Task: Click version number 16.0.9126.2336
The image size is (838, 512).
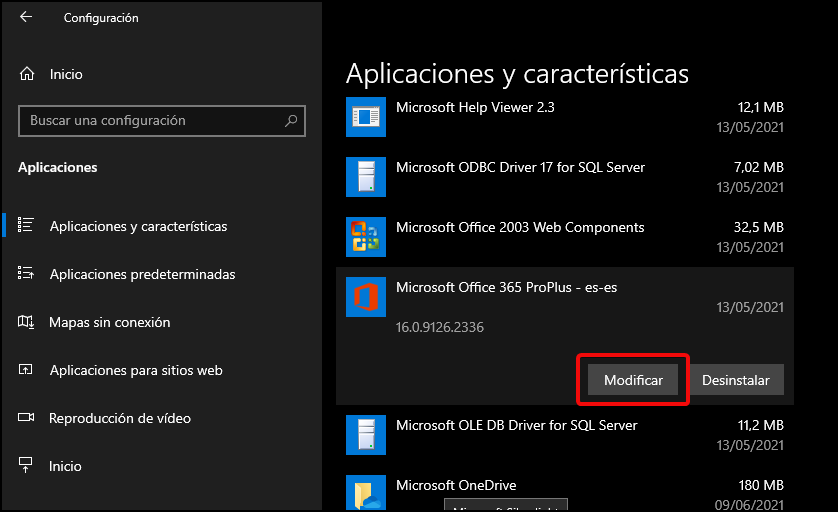Action: [440, 327]
